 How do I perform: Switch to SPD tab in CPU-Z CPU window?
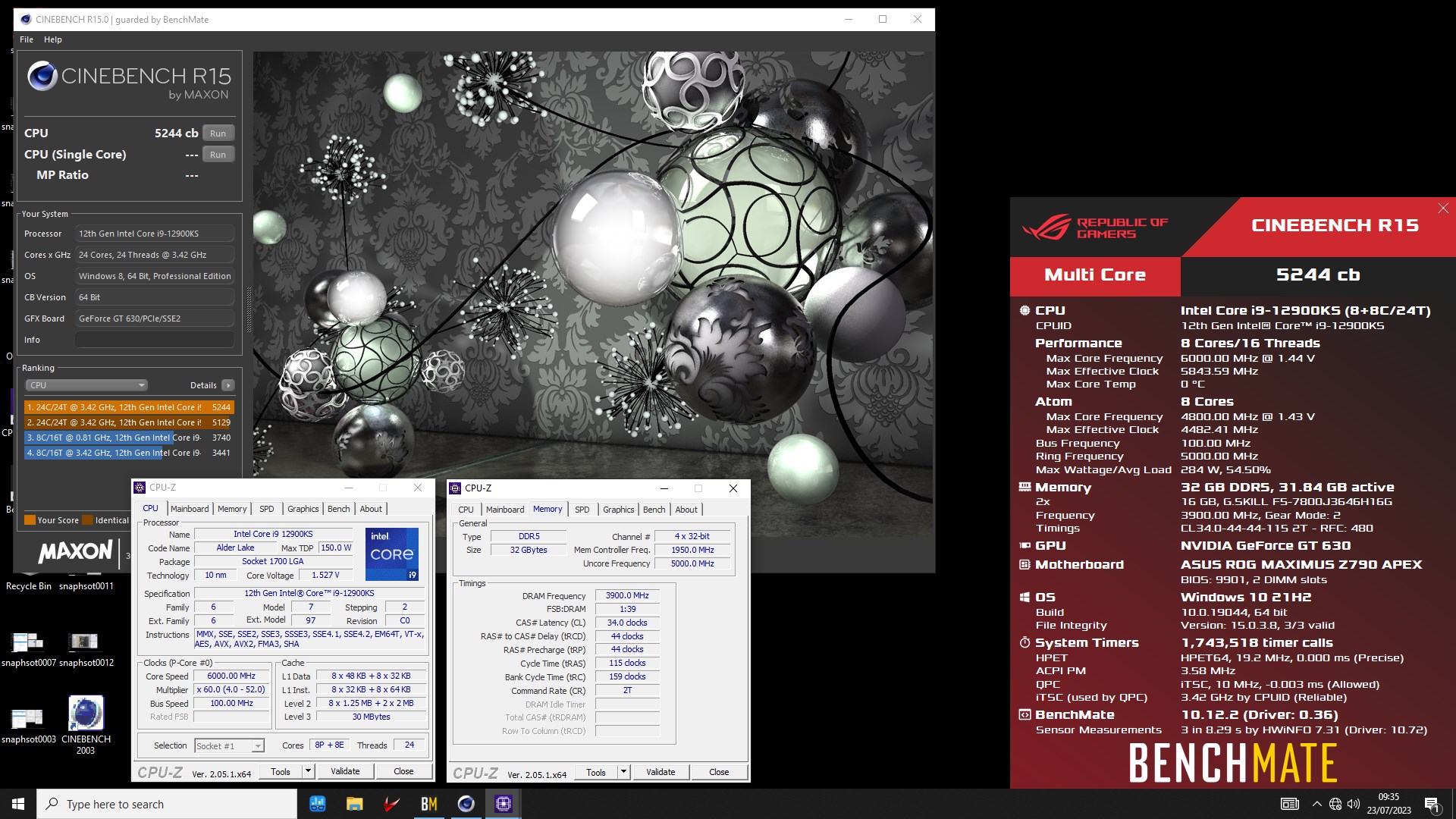[x=267, y=509]
